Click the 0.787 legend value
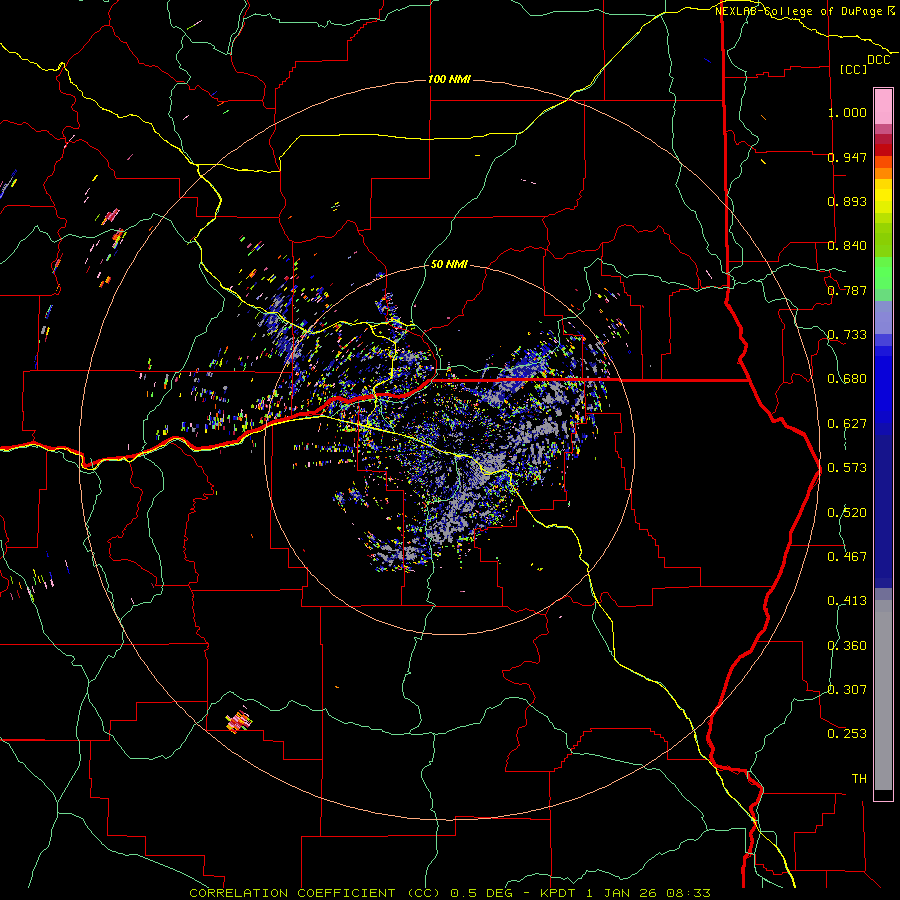This screenshot has height=900, width=900. click(x=847, y=290)
